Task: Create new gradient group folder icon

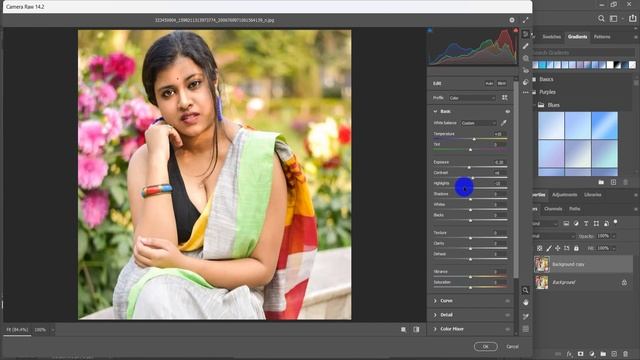Action: tap(601, 182)
